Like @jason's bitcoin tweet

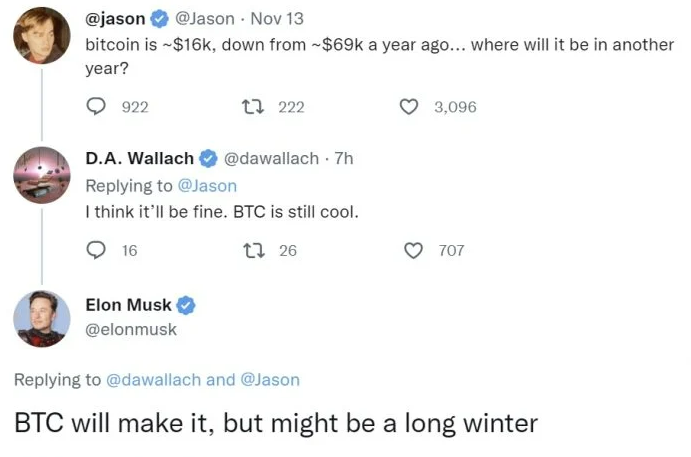click(408, 107)
